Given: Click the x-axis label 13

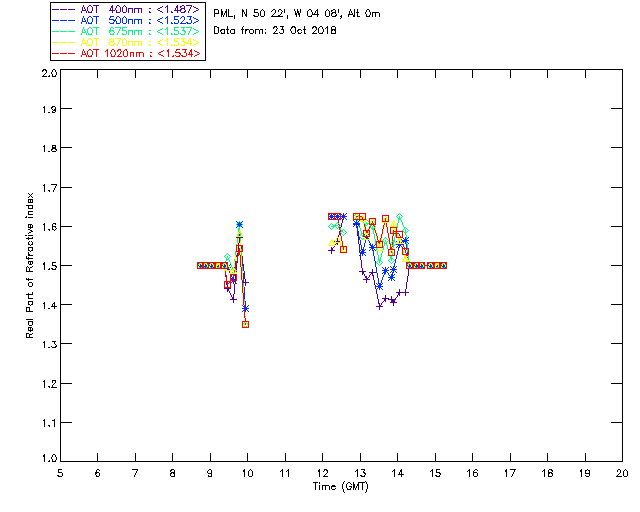Looking at the screenshot, I should pyautogui.click(x=360, y=473).
